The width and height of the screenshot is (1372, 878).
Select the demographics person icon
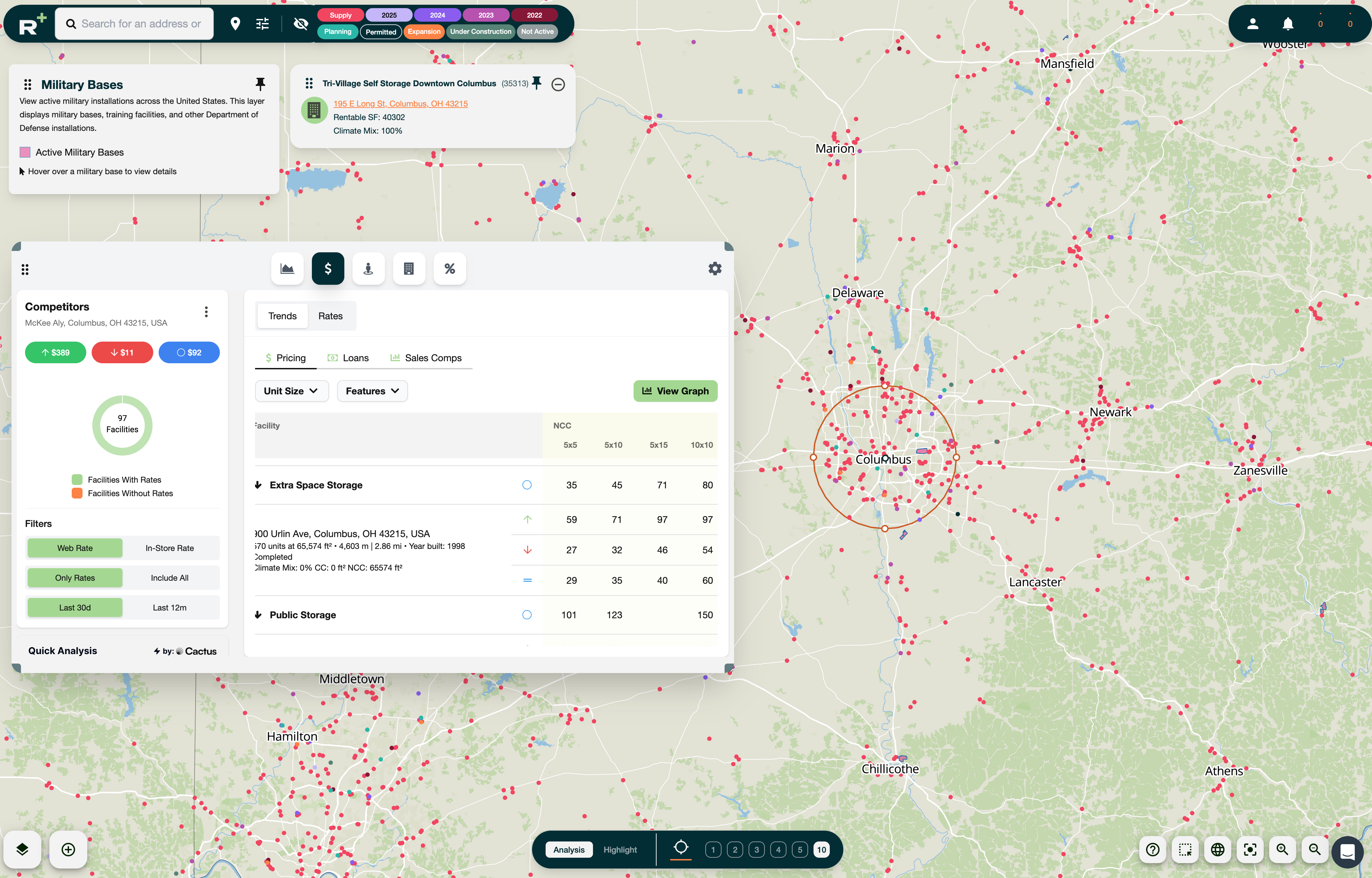click(x=368, y=268)
